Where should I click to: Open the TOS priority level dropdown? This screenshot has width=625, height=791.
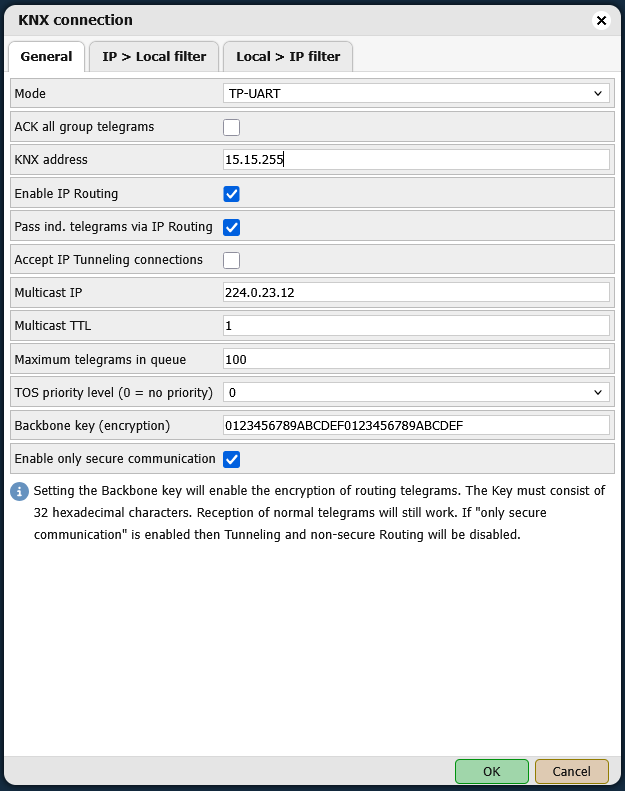pyautogui.click(x=416, y=392)
